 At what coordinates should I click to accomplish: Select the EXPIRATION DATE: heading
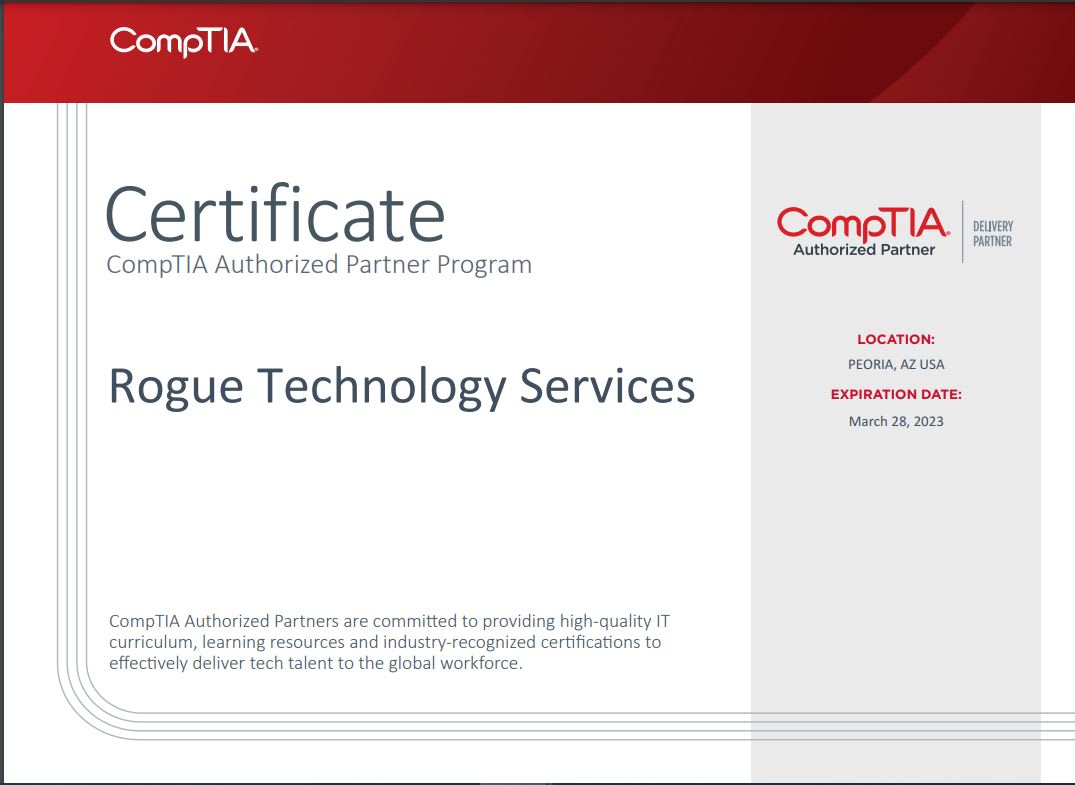pos(897,394)
